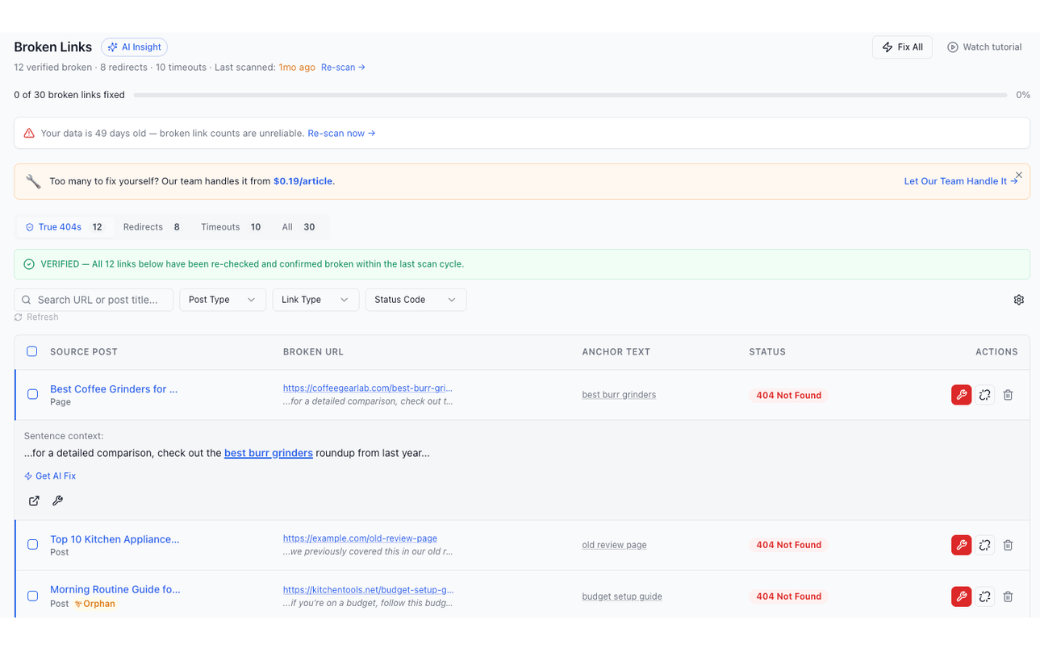Click Get AI Fix in sentence context
Image resolution: width=1040 pixels, height=650 pixels.
[x=50, y=476]
